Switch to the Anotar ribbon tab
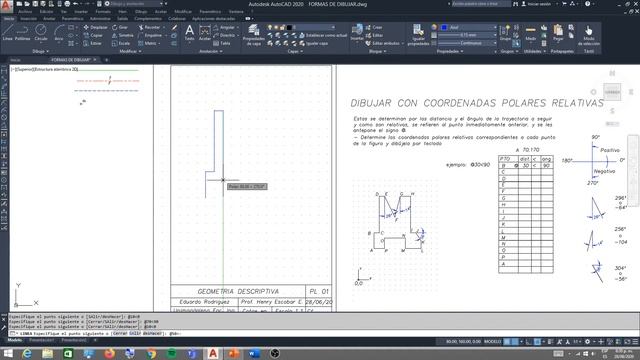The image size is (640, 360). click(49, 19)
